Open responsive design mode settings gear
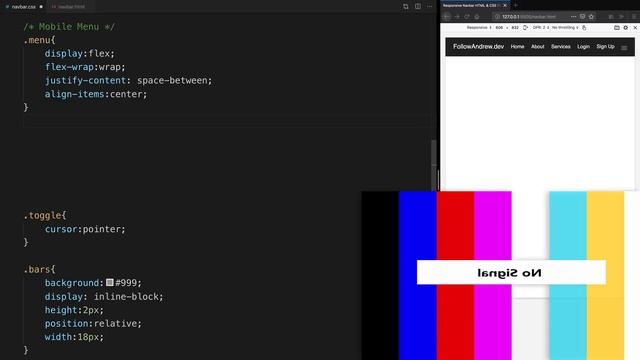Screen dimensions: 640x360 pyautogui.click(x=626, y=28)
